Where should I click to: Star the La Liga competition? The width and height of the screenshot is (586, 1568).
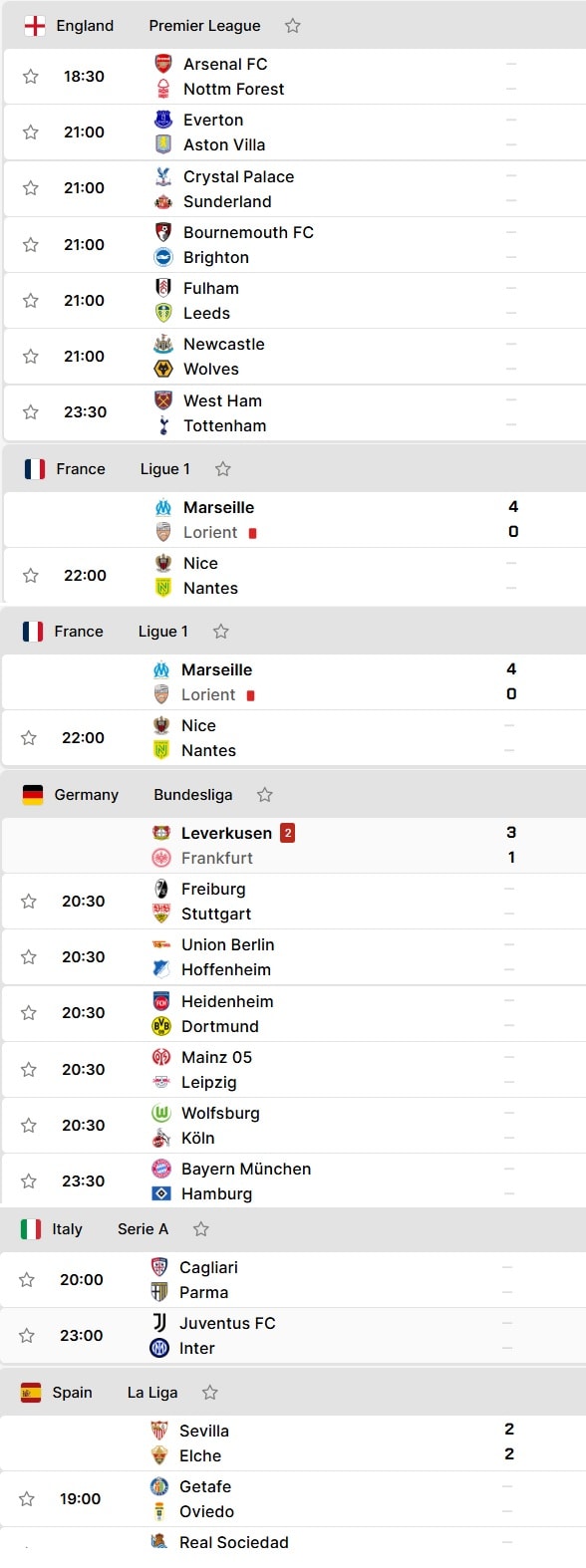click(209, 1393)
